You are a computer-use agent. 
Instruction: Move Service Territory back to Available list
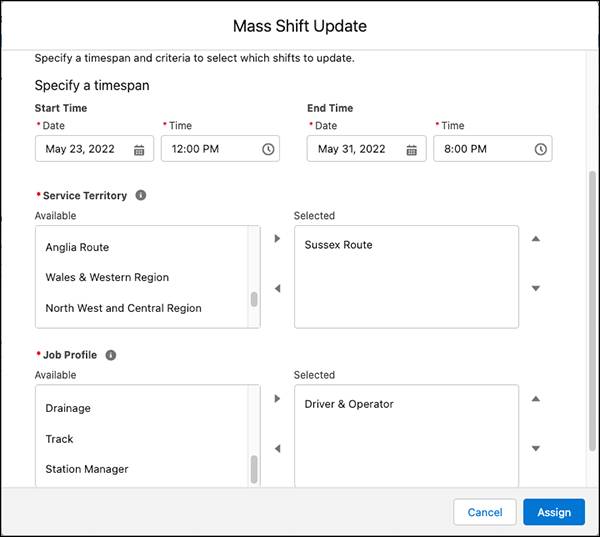click(x=277, y=288)
